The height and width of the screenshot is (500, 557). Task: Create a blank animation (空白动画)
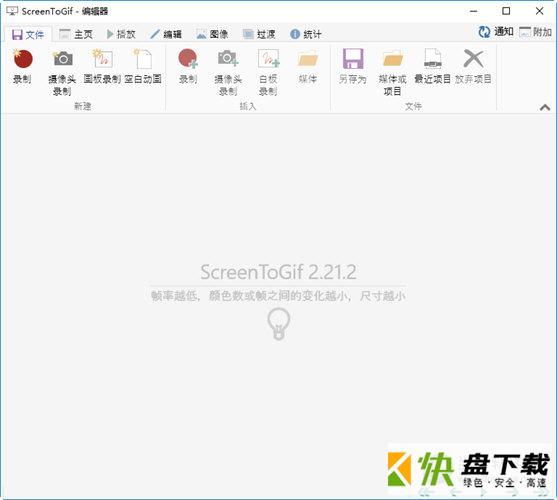[143, 66]
